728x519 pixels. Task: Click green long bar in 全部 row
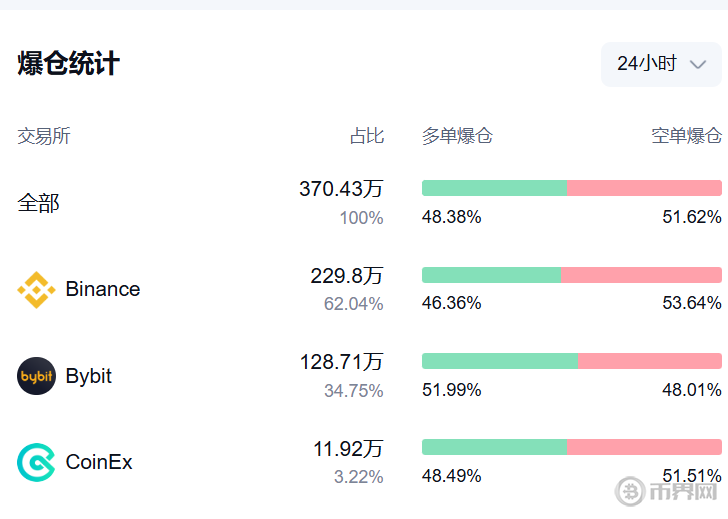[494, 188]
